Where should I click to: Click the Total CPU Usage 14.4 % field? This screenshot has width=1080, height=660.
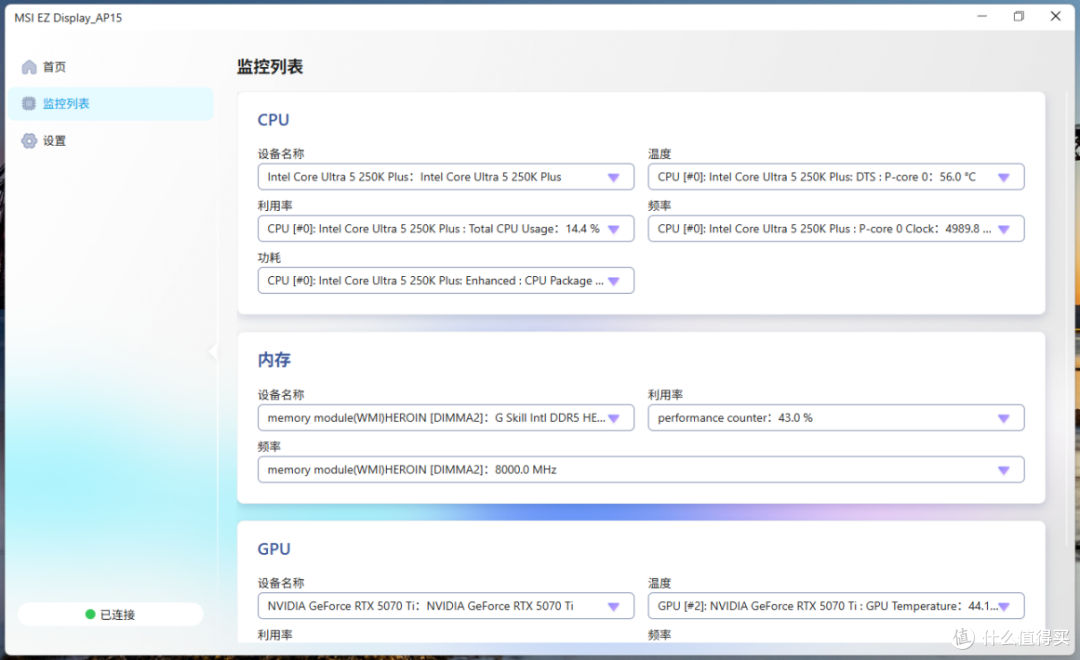446,229
